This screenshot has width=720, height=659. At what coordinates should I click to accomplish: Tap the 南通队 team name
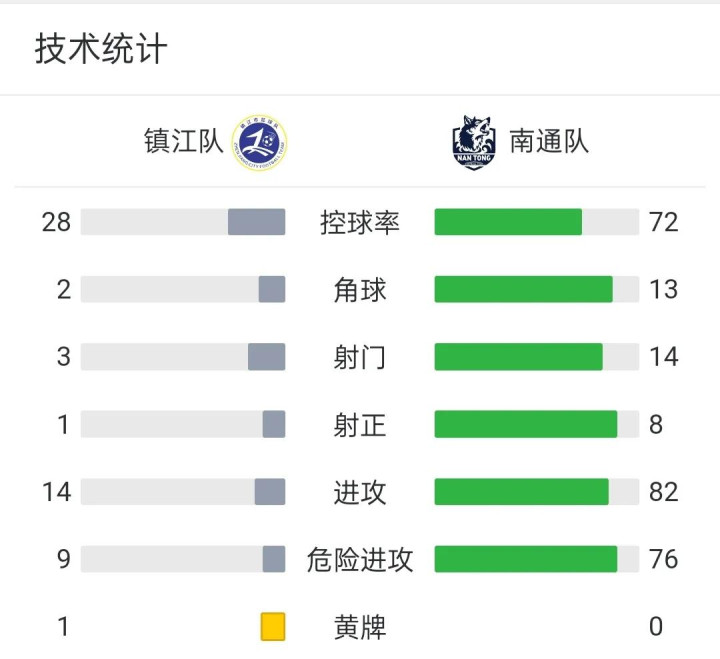pos(549,141)
